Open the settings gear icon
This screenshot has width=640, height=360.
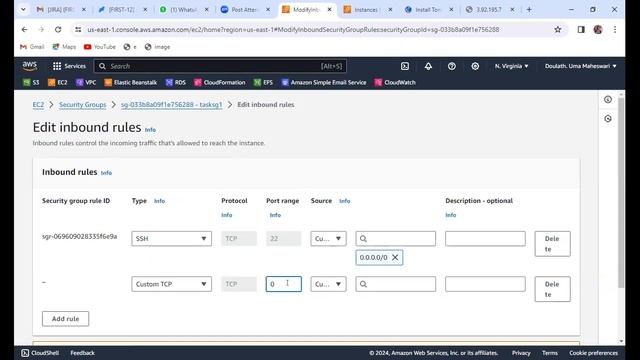[475, 66]
